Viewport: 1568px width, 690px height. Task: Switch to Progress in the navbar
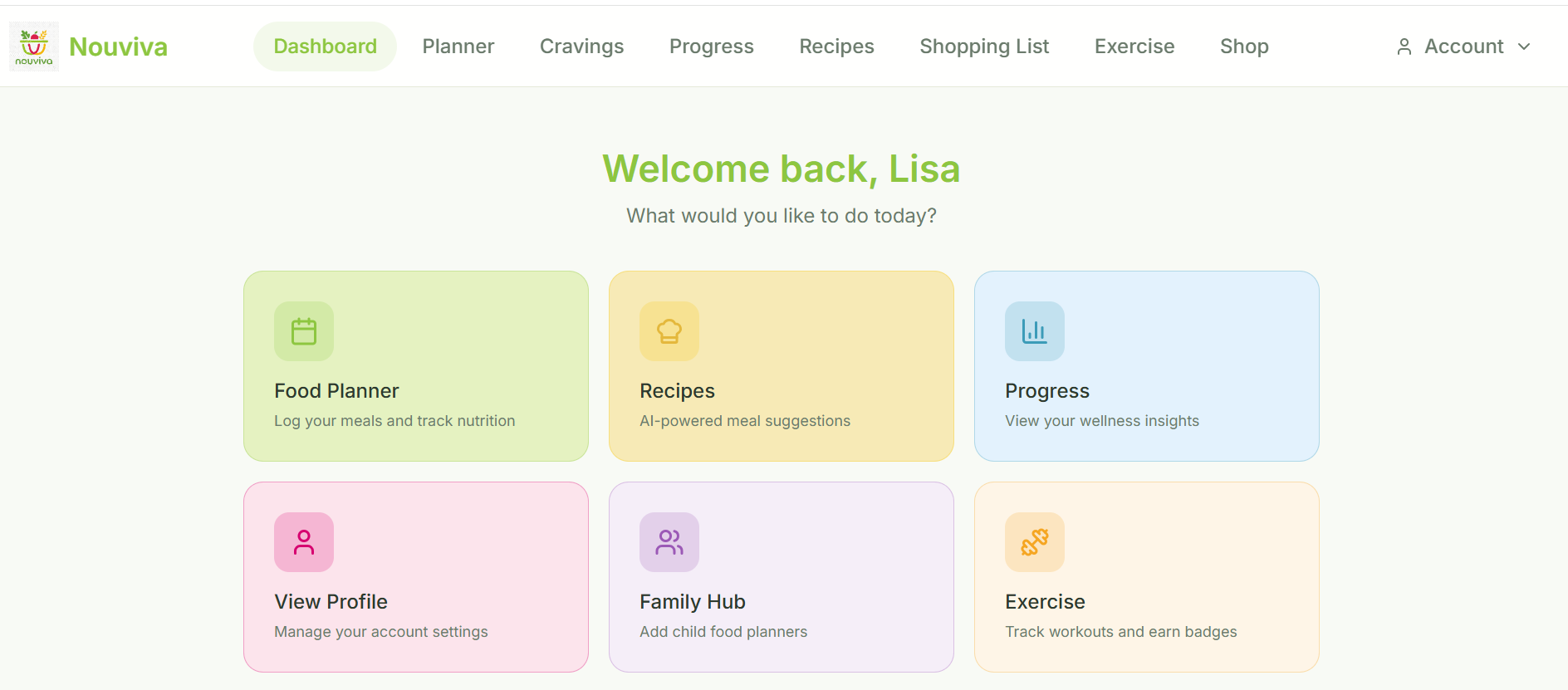pyautogui.click(x=712, y=46)
